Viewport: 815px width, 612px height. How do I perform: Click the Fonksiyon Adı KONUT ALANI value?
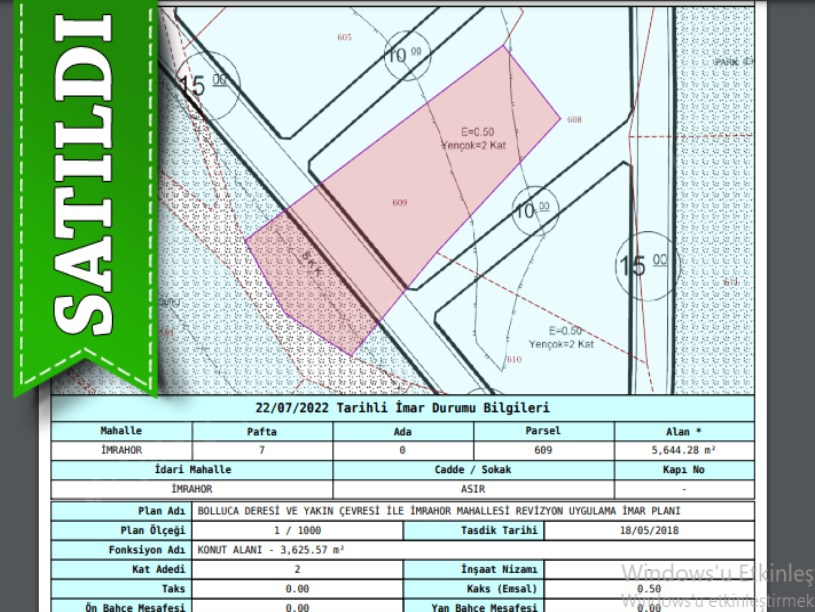[272, 550]
